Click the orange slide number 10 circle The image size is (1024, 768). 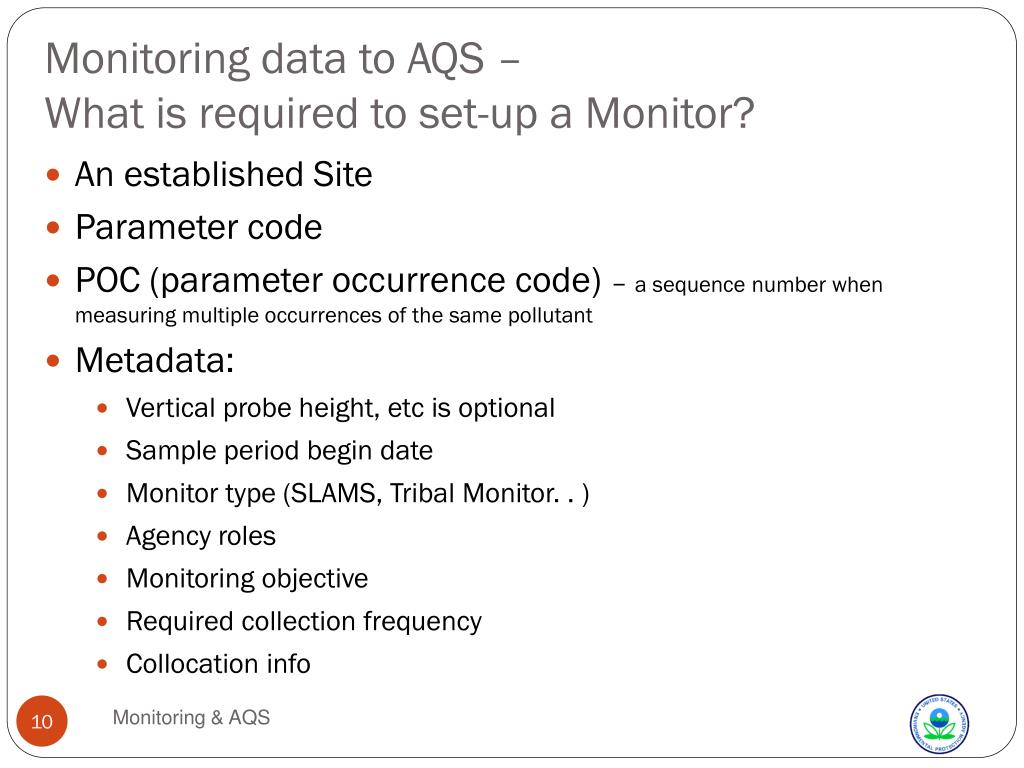pyautogui.click(x=42, y=721)
